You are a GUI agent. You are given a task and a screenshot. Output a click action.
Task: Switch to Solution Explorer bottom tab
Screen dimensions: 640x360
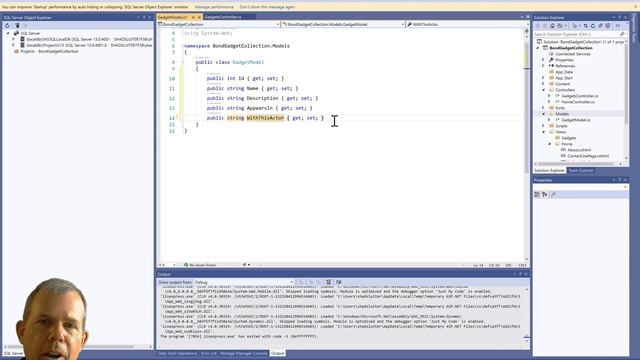click(549, 171)
